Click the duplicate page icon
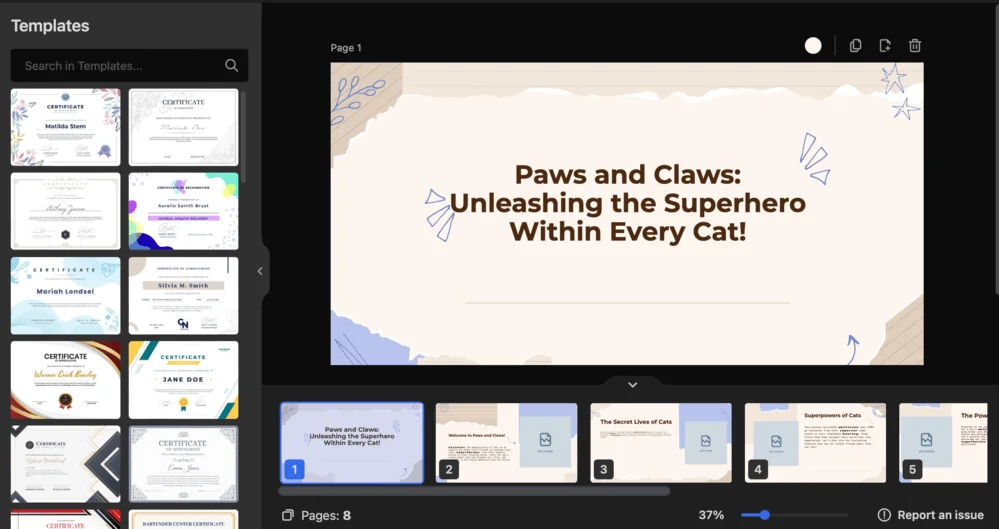 855,46
